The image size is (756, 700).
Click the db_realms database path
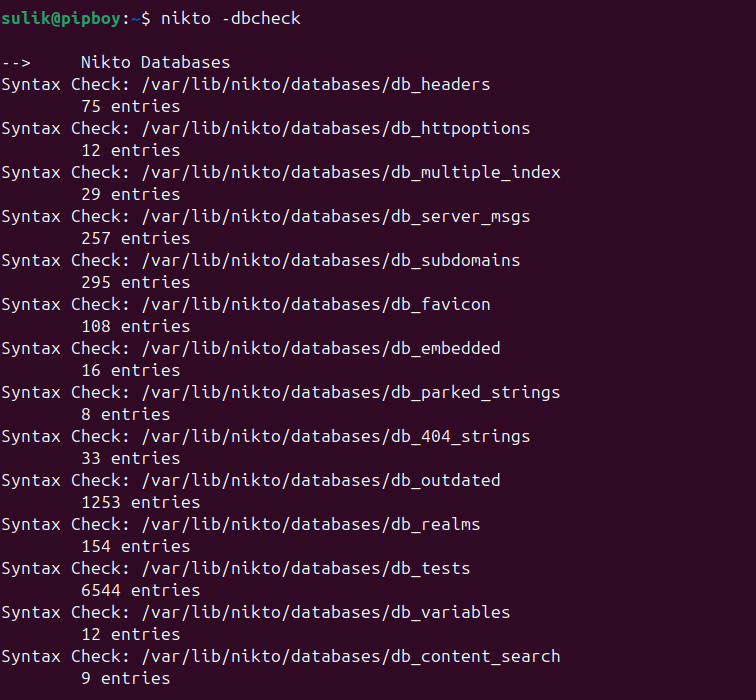click(311, 525)
